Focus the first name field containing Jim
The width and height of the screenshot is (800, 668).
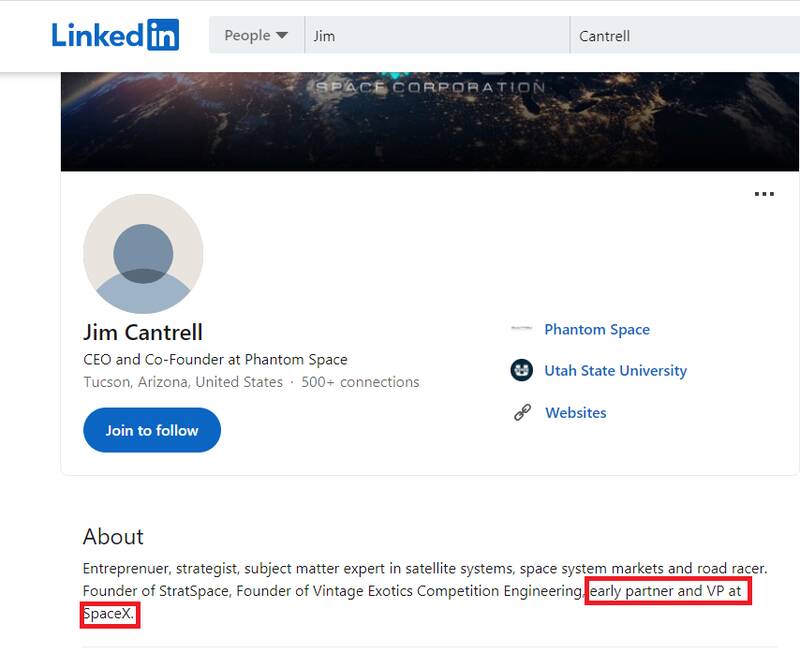pyautogui.click(x=436, y=36)
